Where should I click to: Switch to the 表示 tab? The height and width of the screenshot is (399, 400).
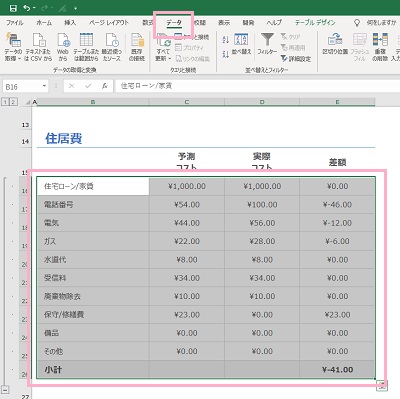224,23
